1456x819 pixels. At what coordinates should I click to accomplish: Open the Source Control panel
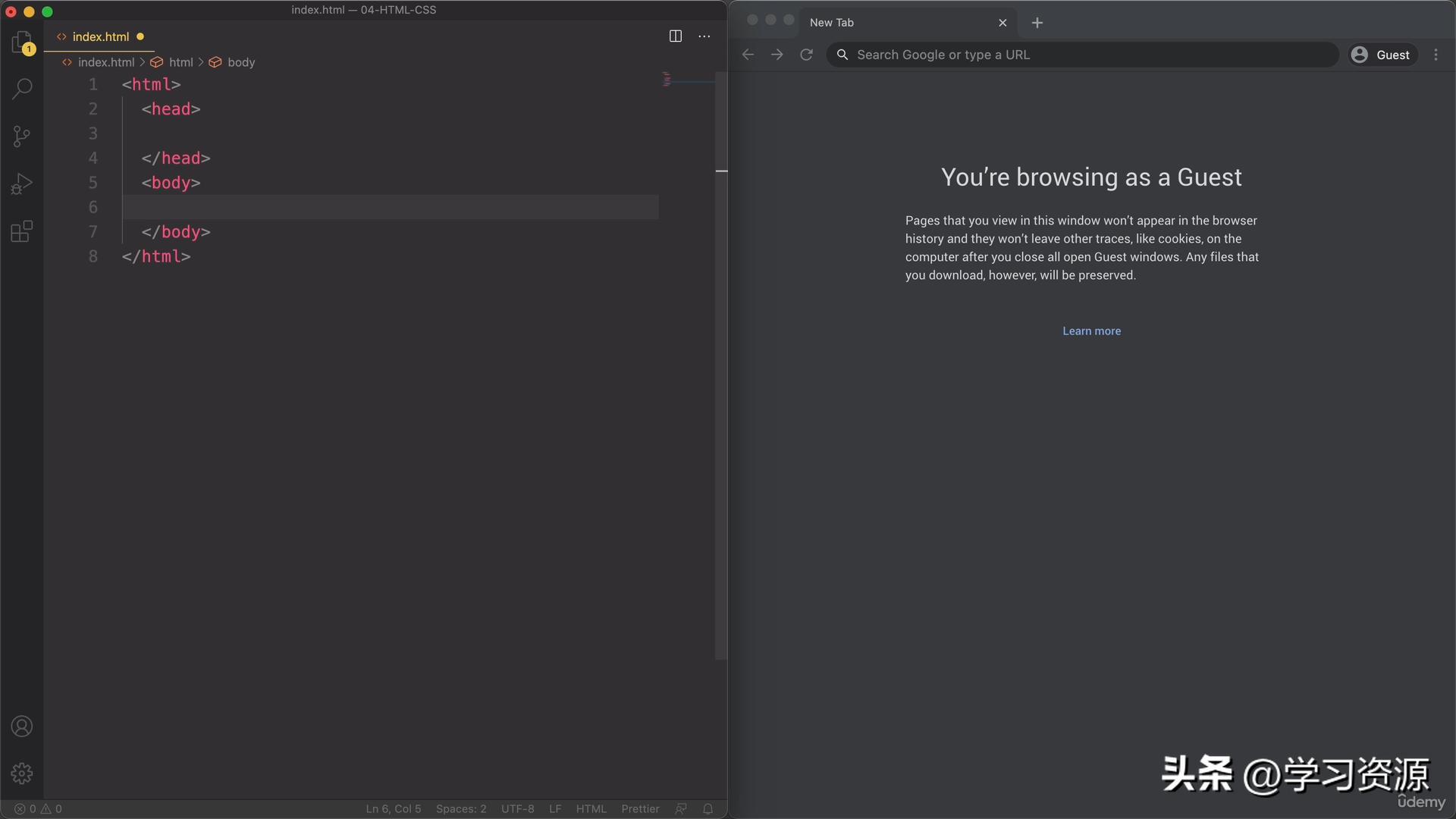tap(22, 136)
